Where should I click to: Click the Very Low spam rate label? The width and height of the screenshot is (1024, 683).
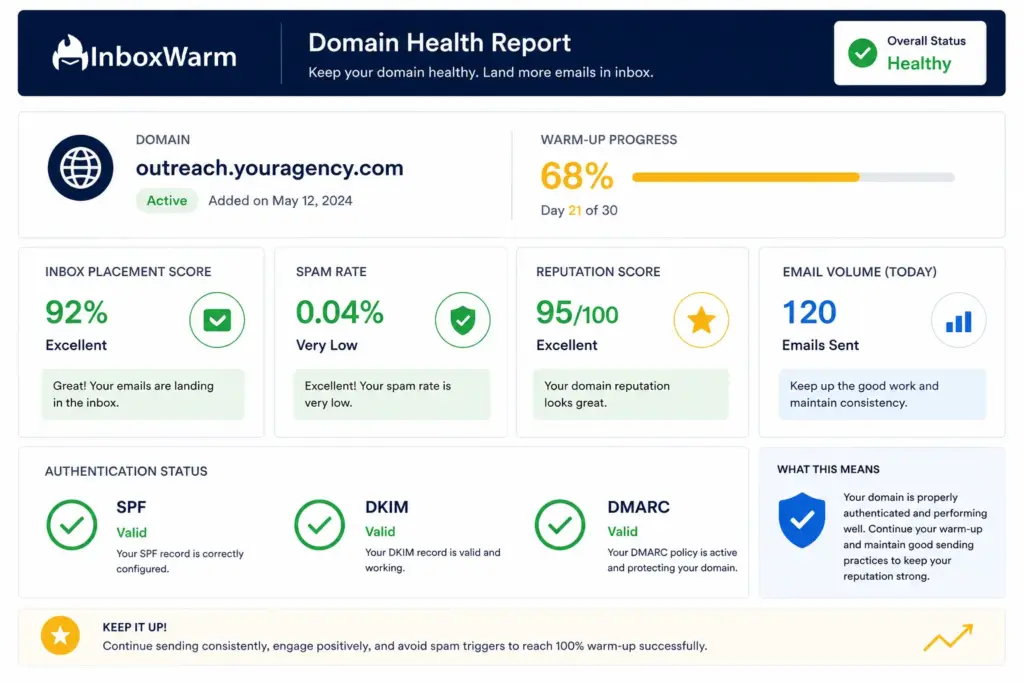coord(327,345)
